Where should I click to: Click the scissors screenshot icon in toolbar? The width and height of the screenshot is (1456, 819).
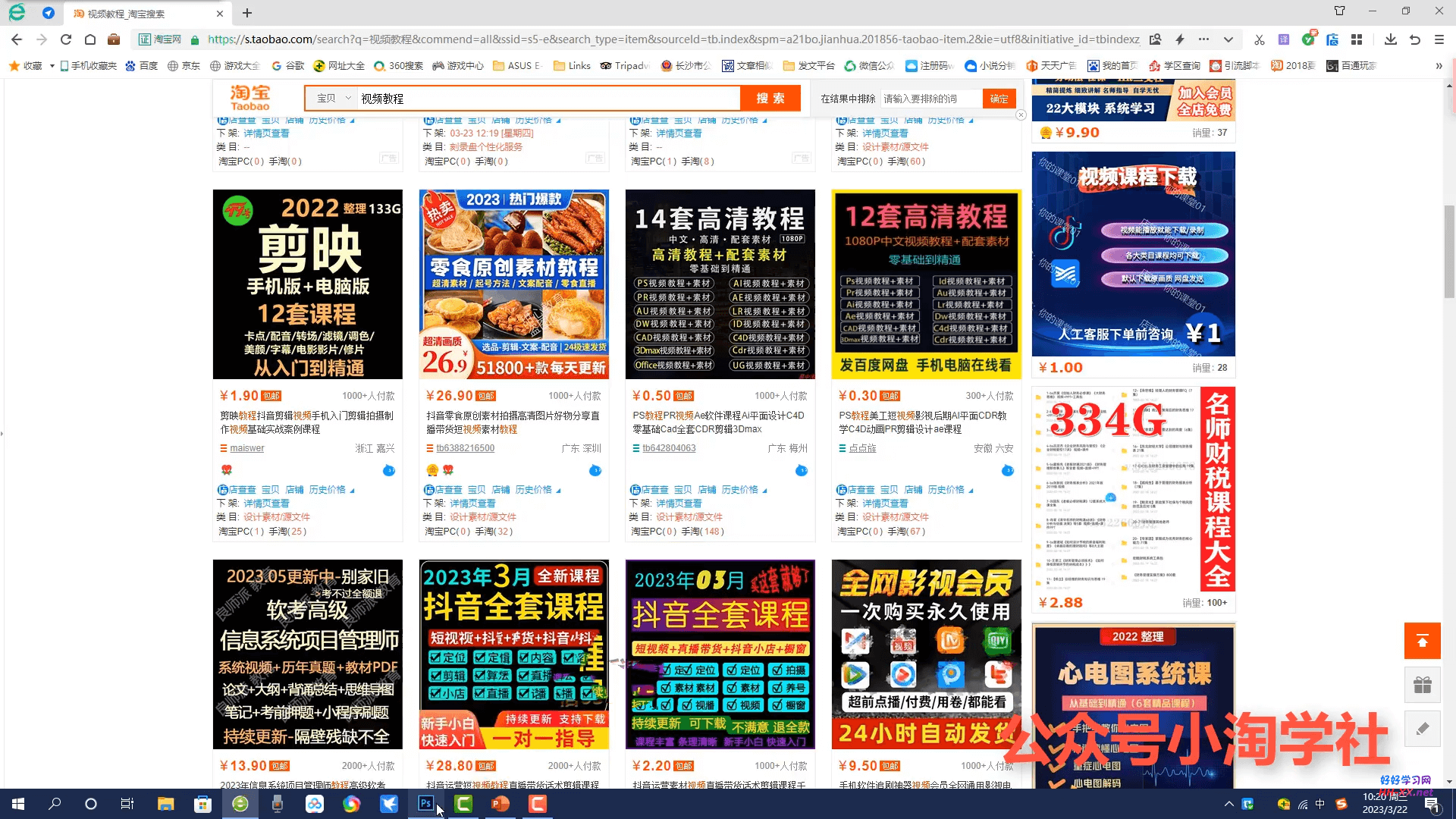click(1259, 39)
